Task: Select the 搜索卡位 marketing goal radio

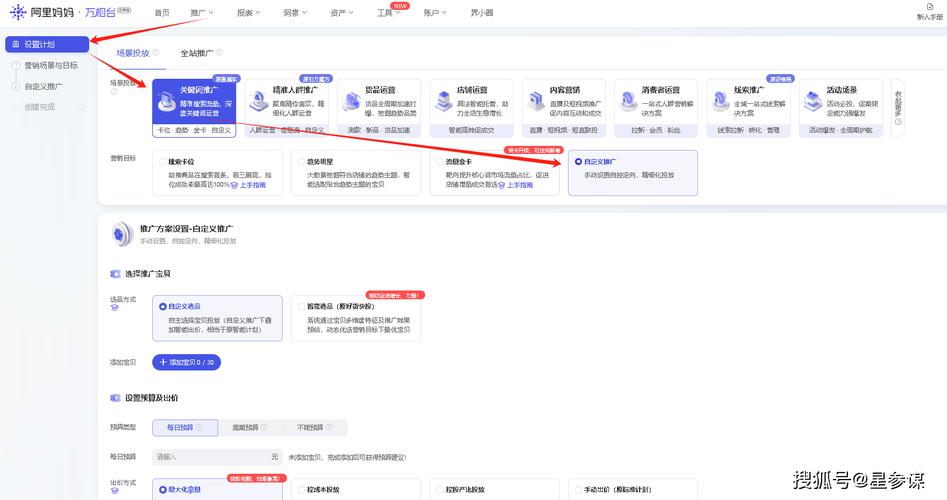Action: [x=163, y=162]
